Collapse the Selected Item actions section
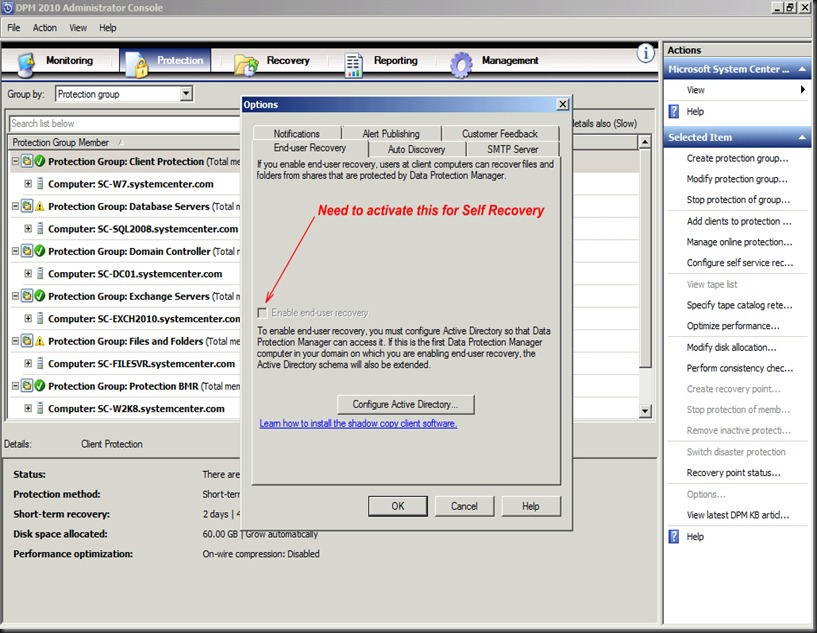Viewport: 817px width, 633px height. (802, 138)
